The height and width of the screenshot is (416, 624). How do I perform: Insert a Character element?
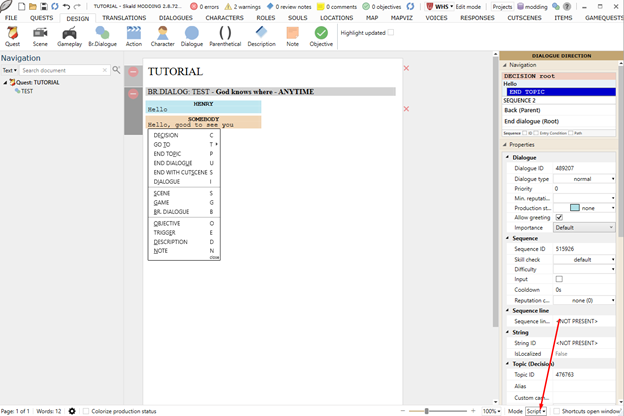[x=162, y=37]
